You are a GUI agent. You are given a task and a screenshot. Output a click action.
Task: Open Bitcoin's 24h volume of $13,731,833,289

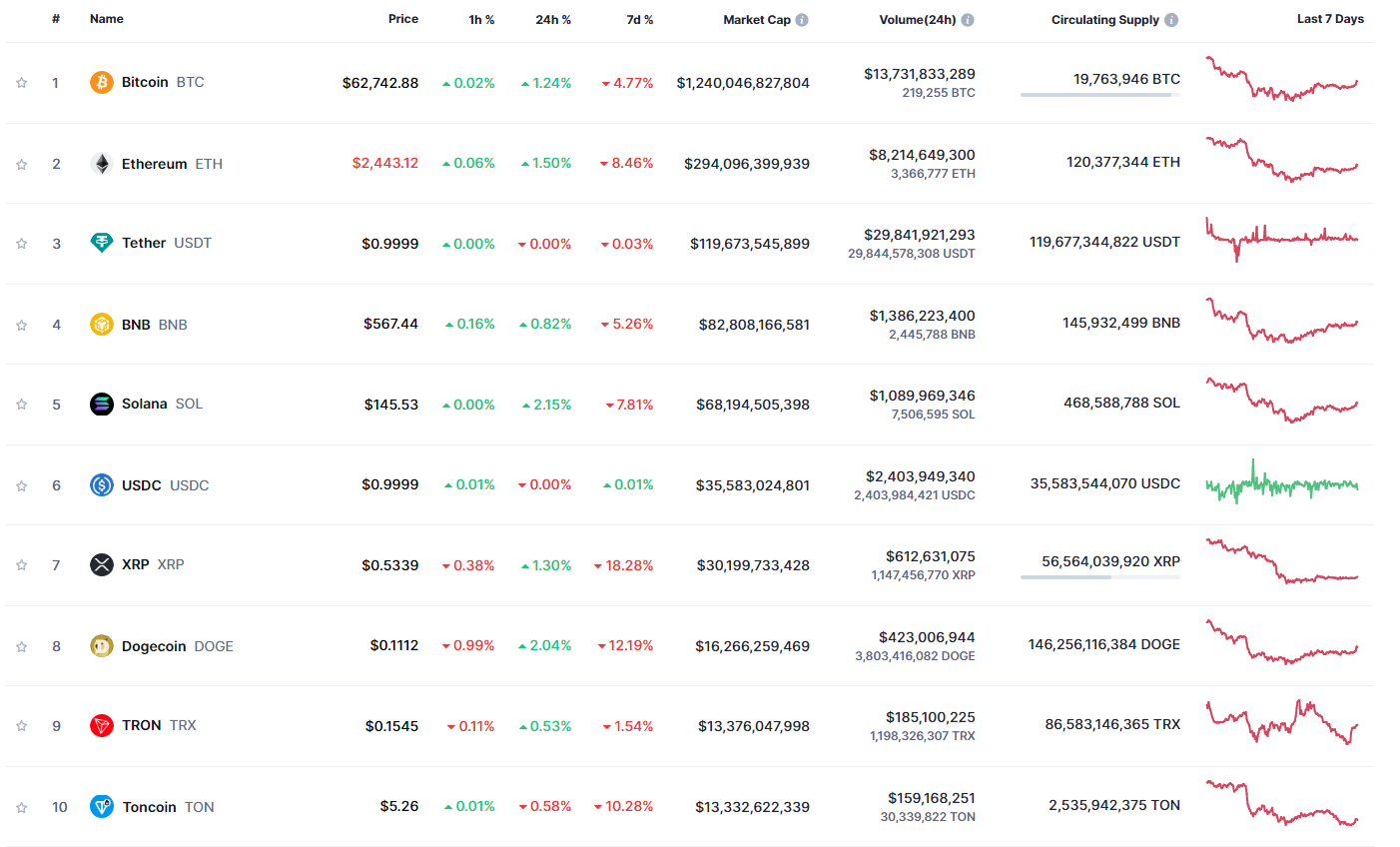920,74
